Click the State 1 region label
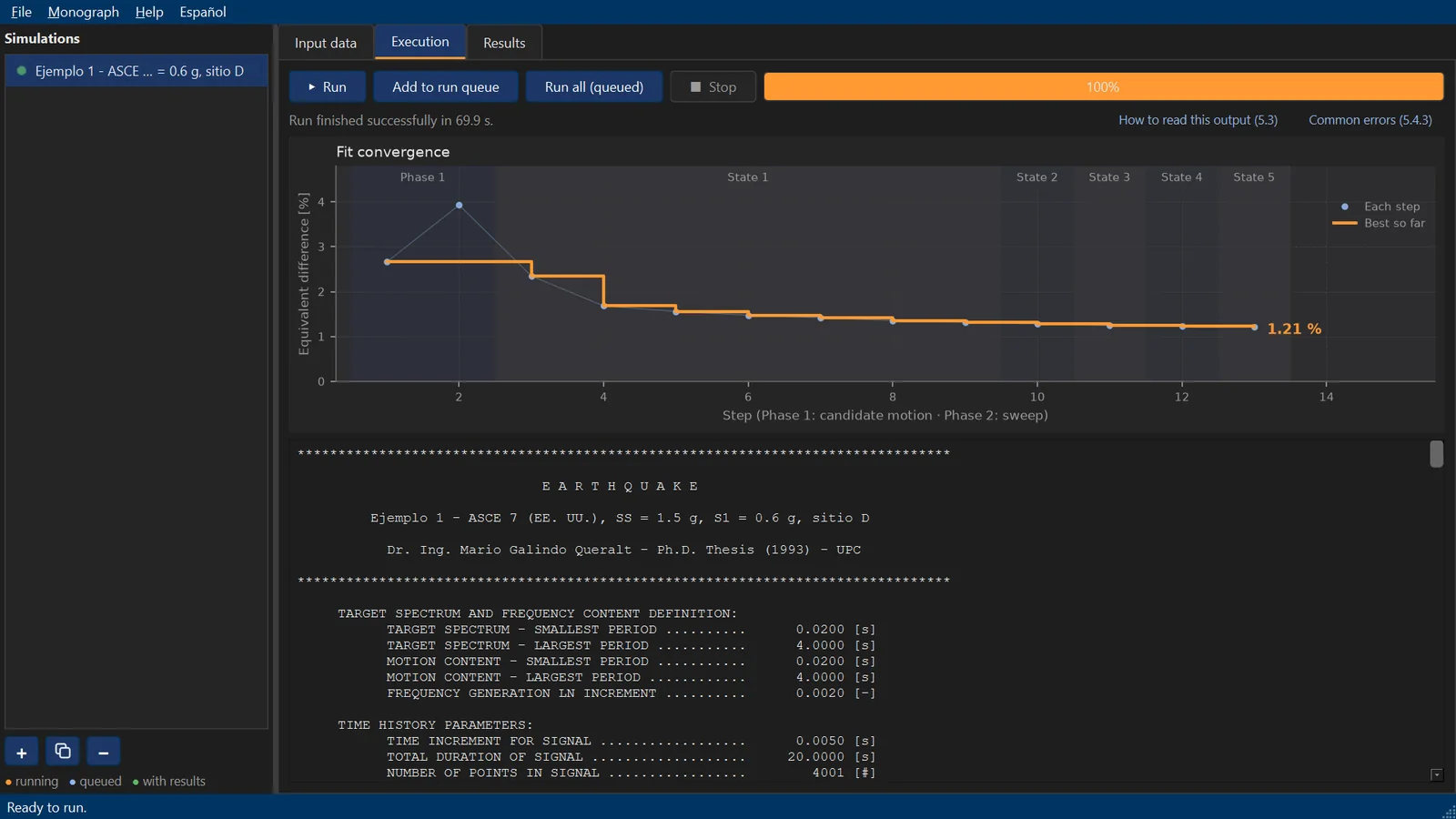 747,177
